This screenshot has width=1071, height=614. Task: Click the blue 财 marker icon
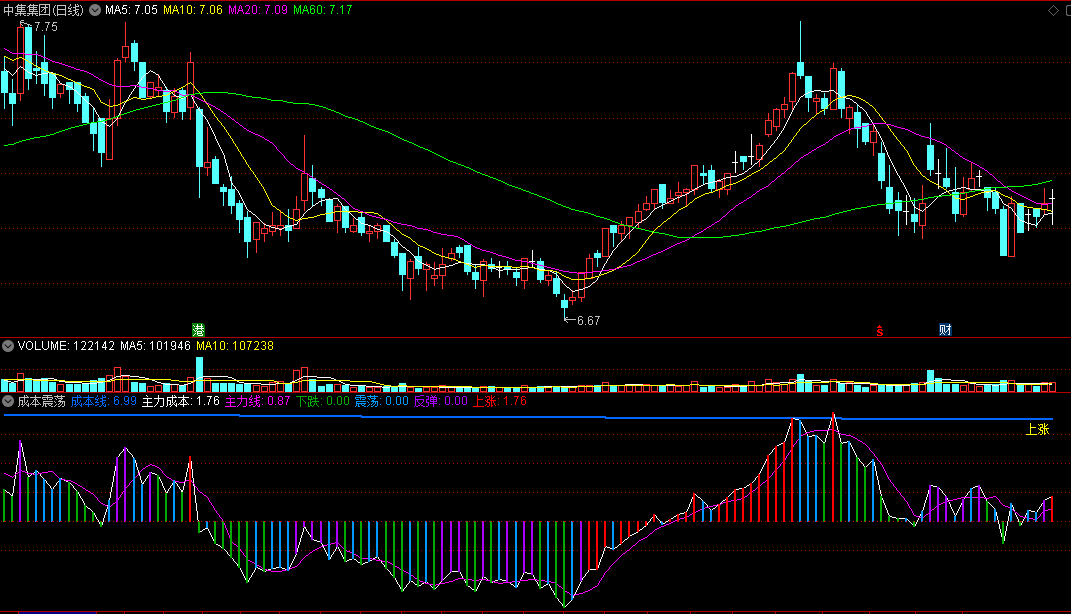click(x=945, y=331)
